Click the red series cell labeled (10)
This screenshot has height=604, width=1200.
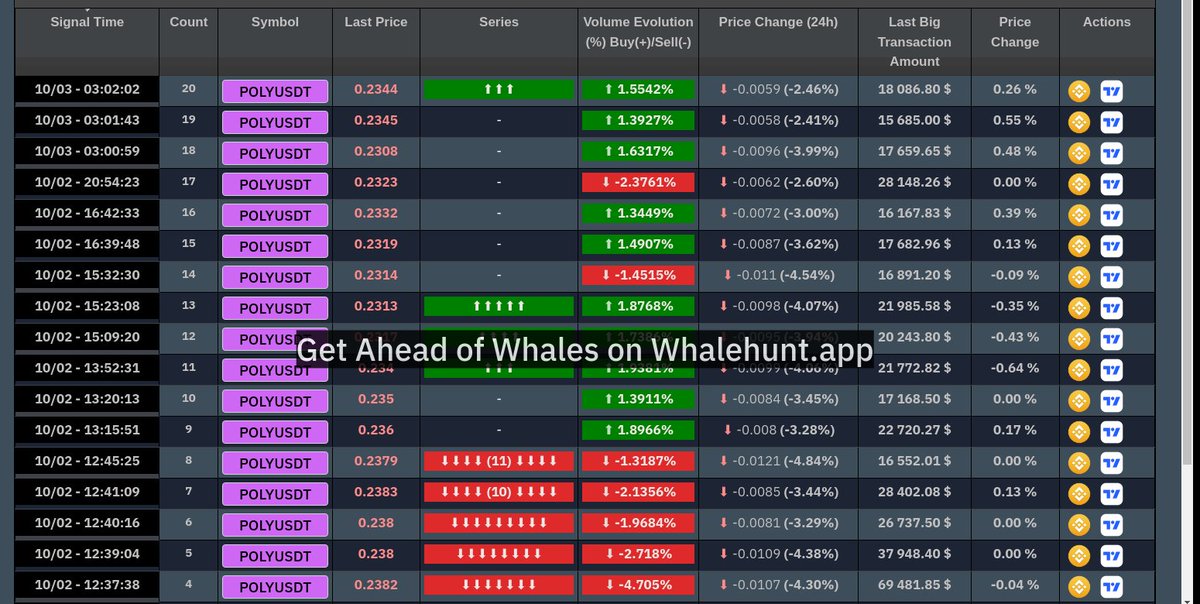(x=499, y=492)
